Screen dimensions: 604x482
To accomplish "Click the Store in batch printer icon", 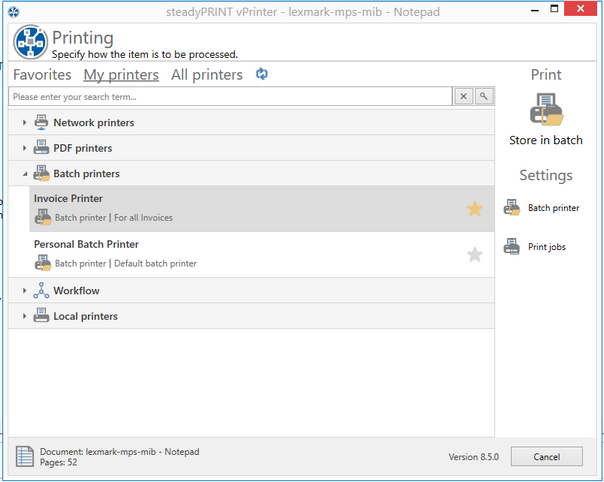I will pos(546,109).
